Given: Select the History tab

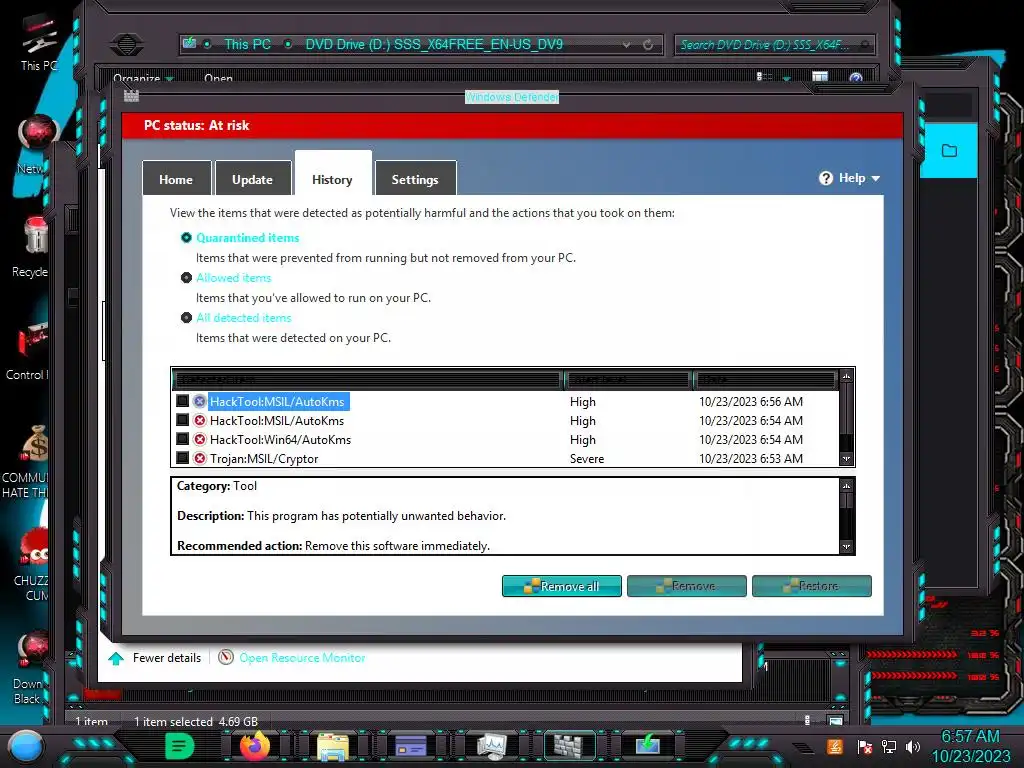Looking at the screenshot, I should pyautogui.click(x=332, y=176).
